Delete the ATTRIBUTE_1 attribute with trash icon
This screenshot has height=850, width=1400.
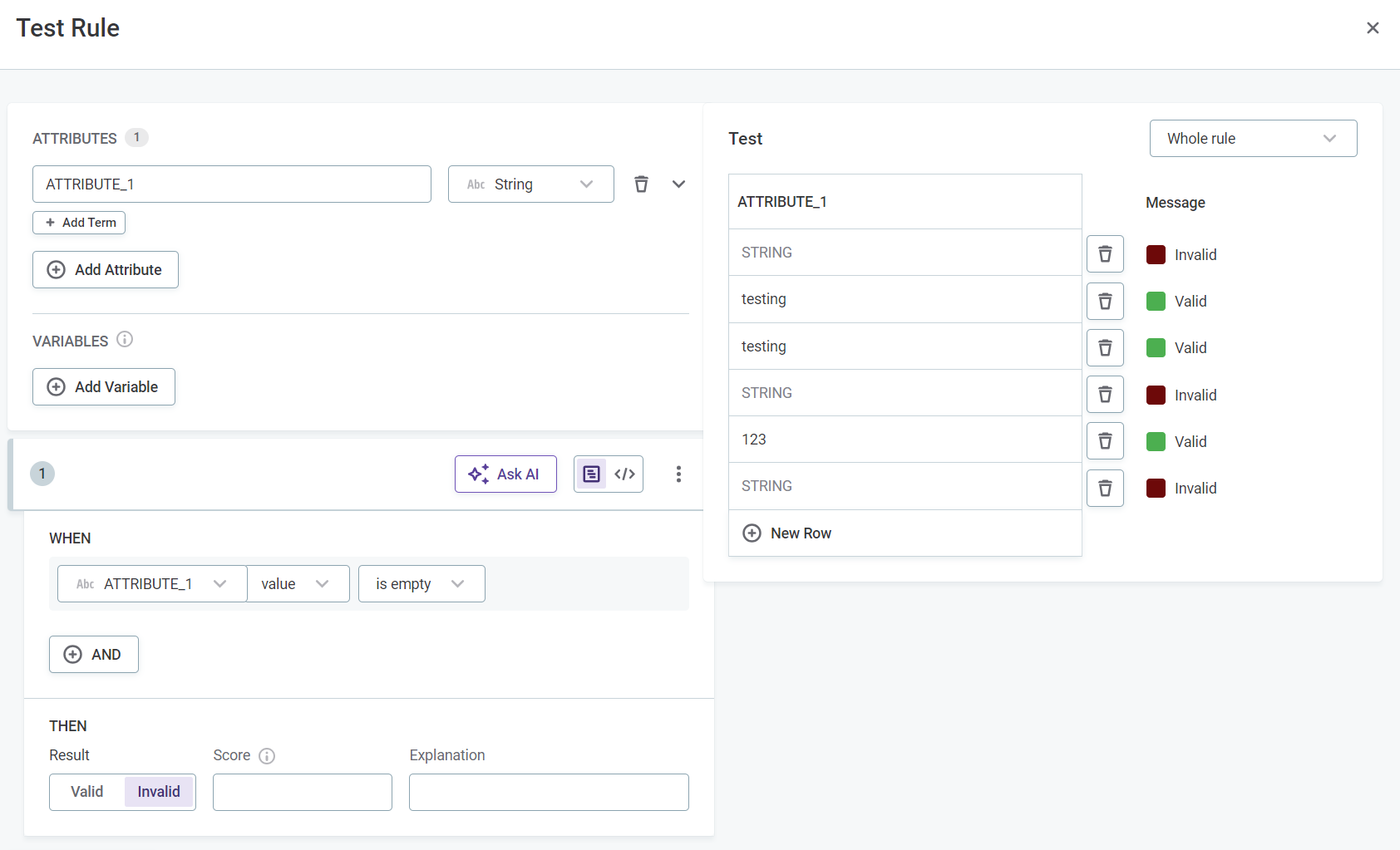point(641,184)
